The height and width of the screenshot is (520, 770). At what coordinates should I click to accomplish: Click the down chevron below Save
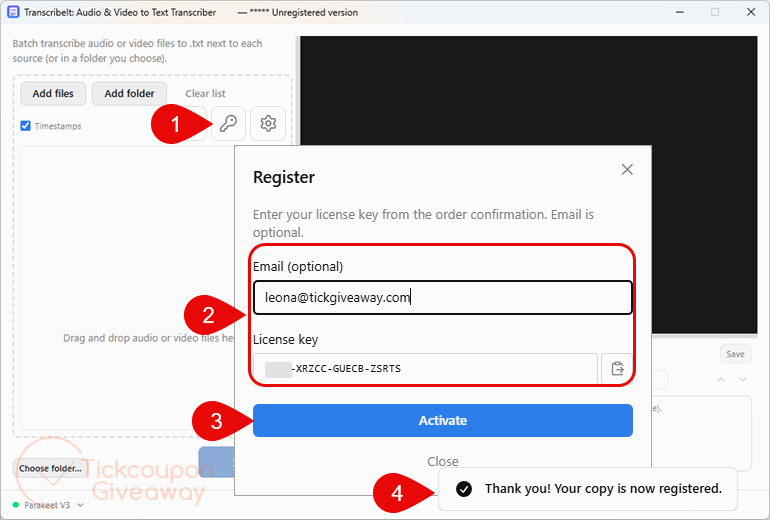pos(742,379)
